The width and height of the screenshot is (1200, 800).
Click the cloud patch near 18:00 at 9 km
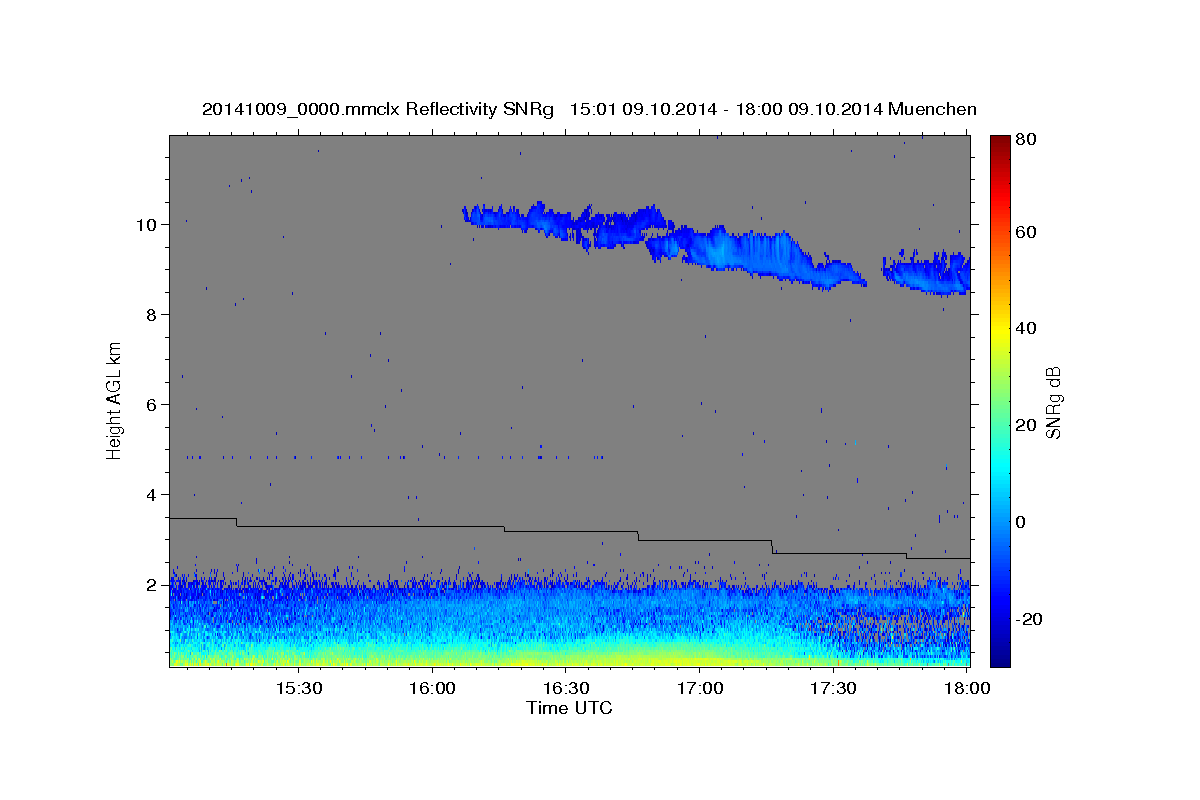926,272
